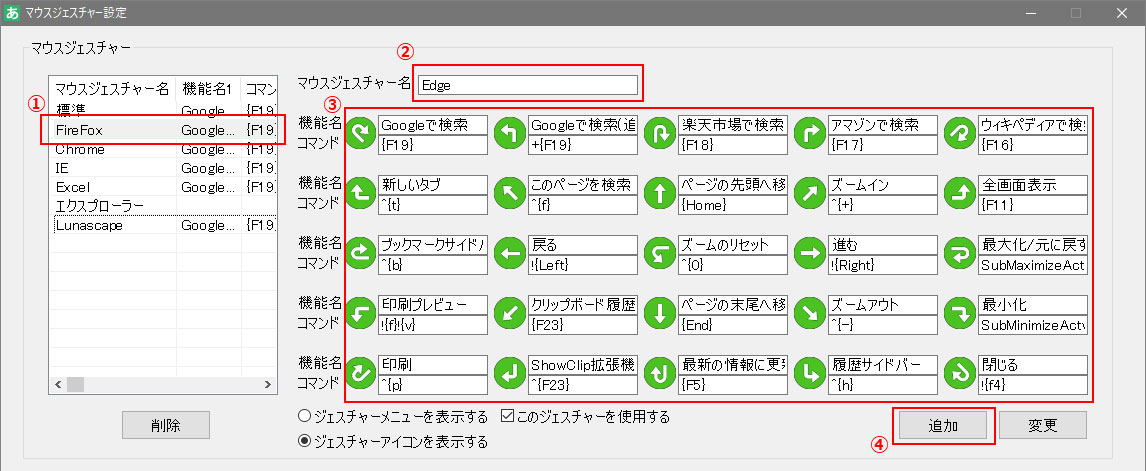Click the !{f4} command field

point(1033,384)
